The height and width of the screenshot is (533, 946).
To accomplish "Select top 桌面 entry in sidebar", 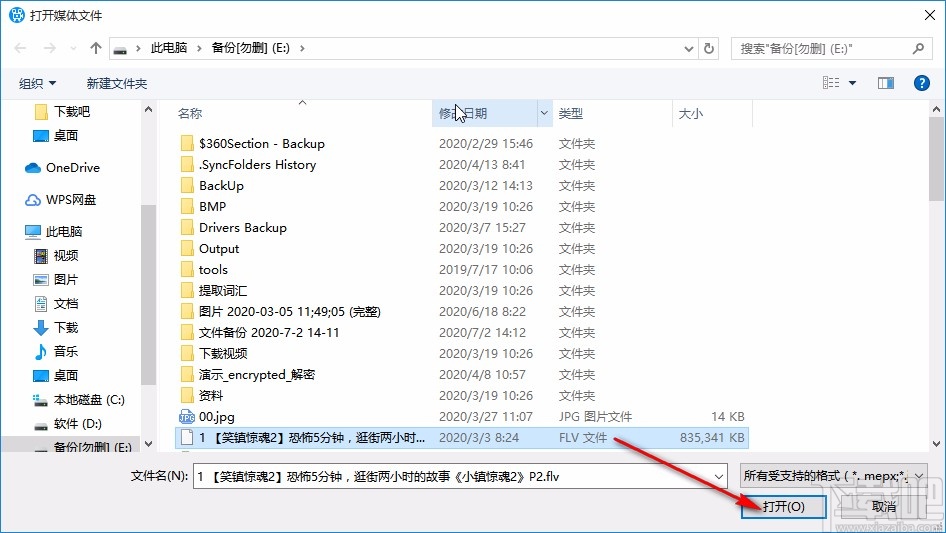I will (x=56, y=136).
